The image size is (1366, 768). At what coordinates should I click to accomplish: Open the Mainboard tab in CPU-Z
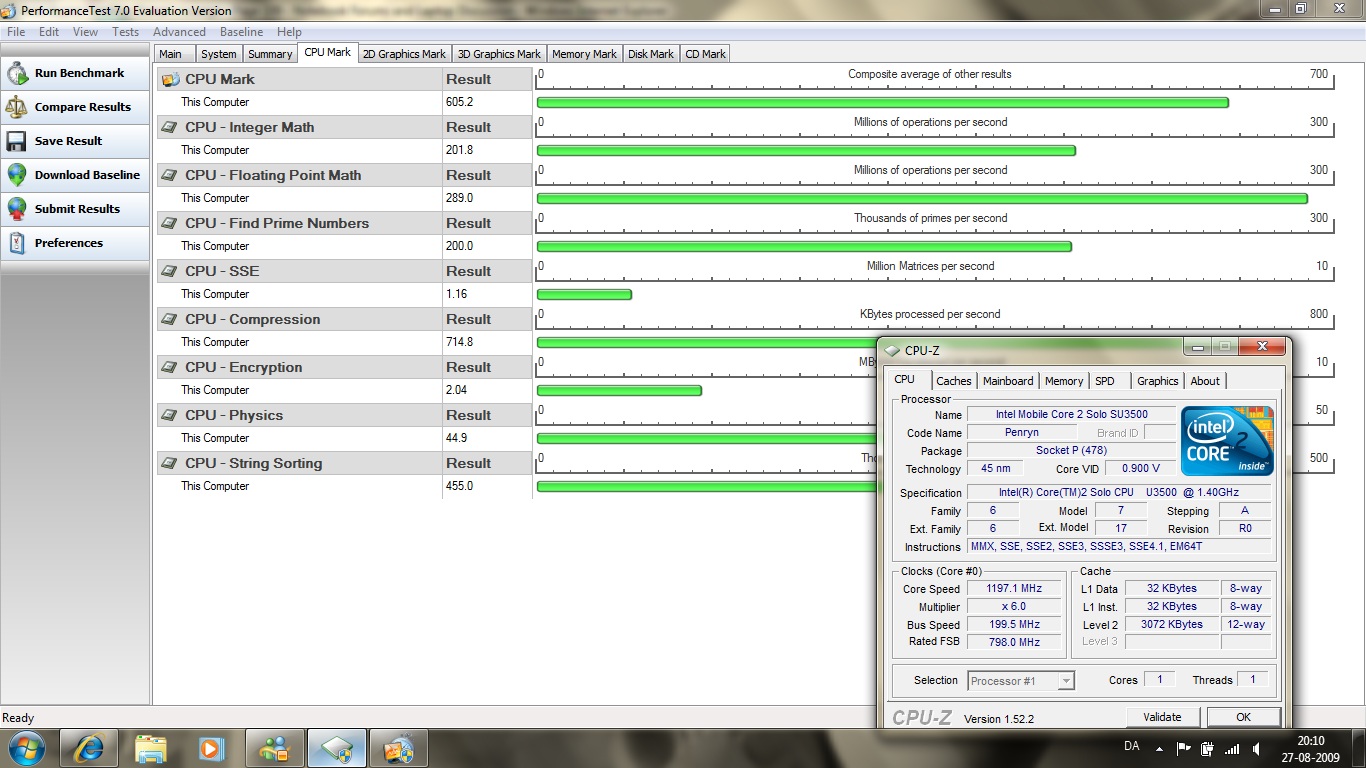tap(1008, 381)
